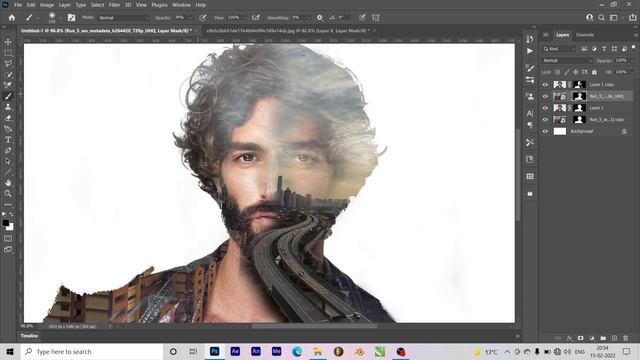Viewport: 640px width, 360px height.
Task: Select the Rectangular Marquee tool
Action: [8, 53]
